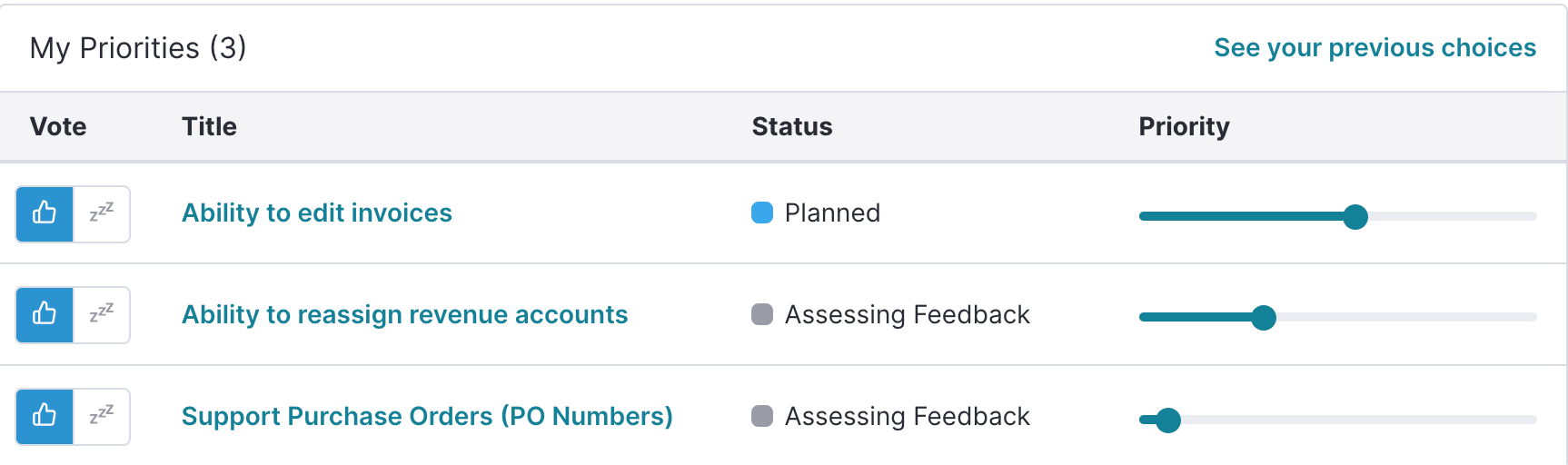
Task: Click gray status square for revenue accounts row
Action: [762, 314]
